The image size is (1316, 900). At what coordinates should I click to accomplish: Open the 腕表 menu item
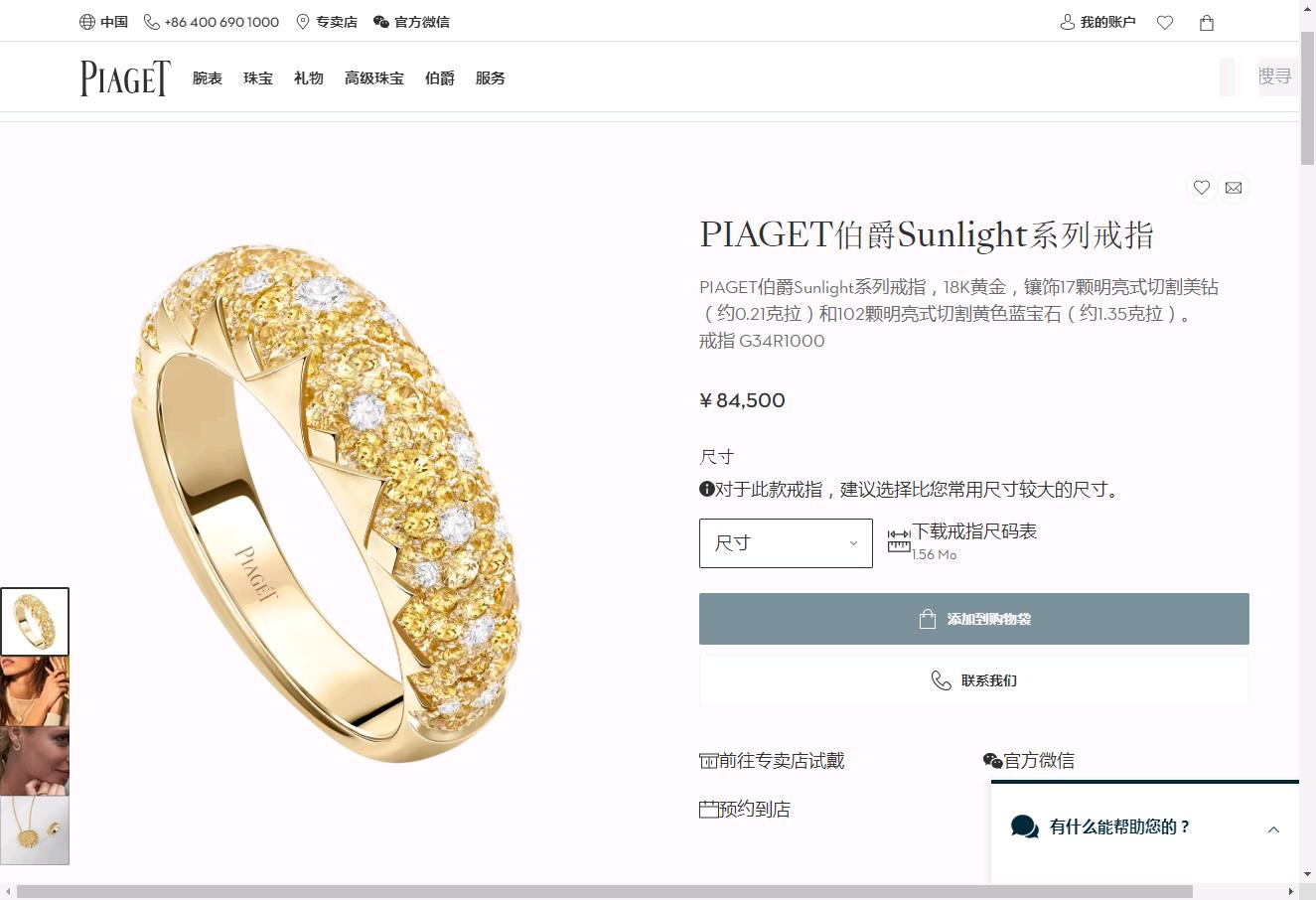point(208,77)
